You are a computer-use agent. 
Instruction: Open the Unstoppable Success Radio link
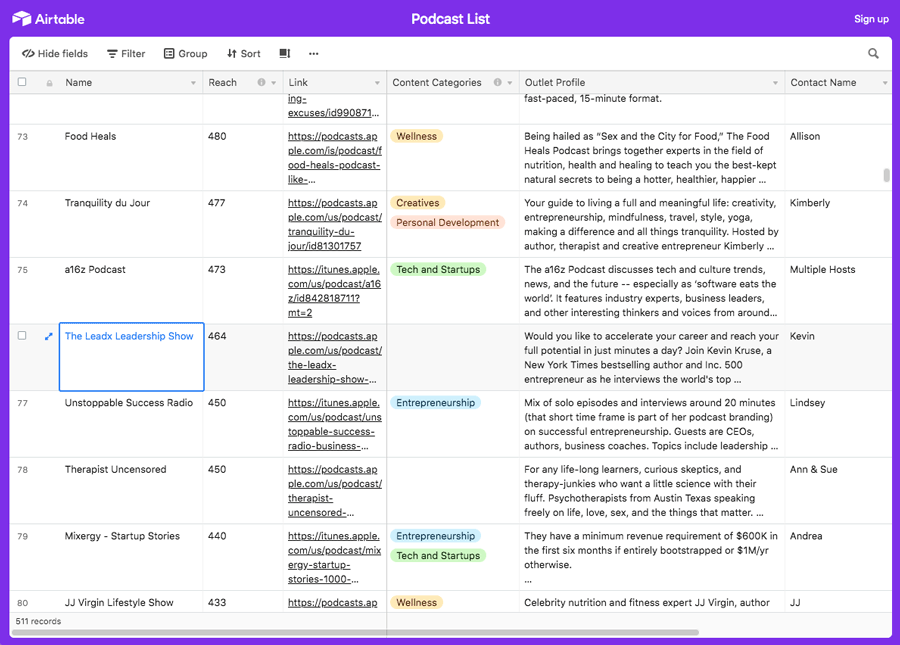click(x=335, y=424)
